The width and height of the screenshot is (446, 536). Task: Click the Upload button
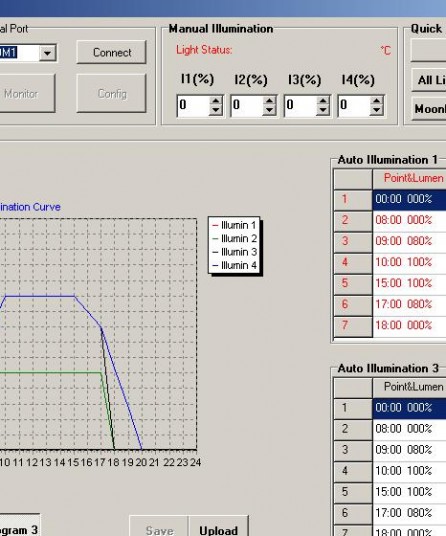click(218, 527)
